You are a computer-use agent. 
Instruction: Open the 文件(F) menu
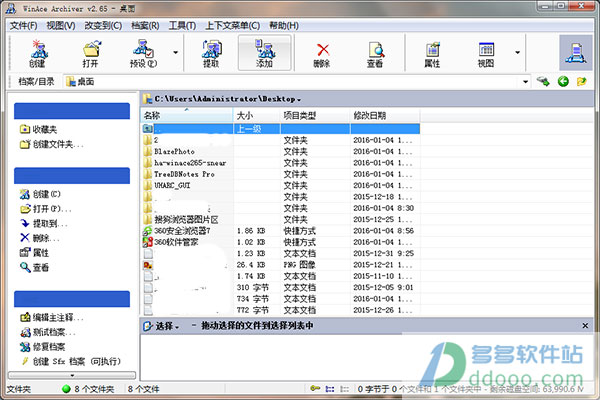click(23, 26)
